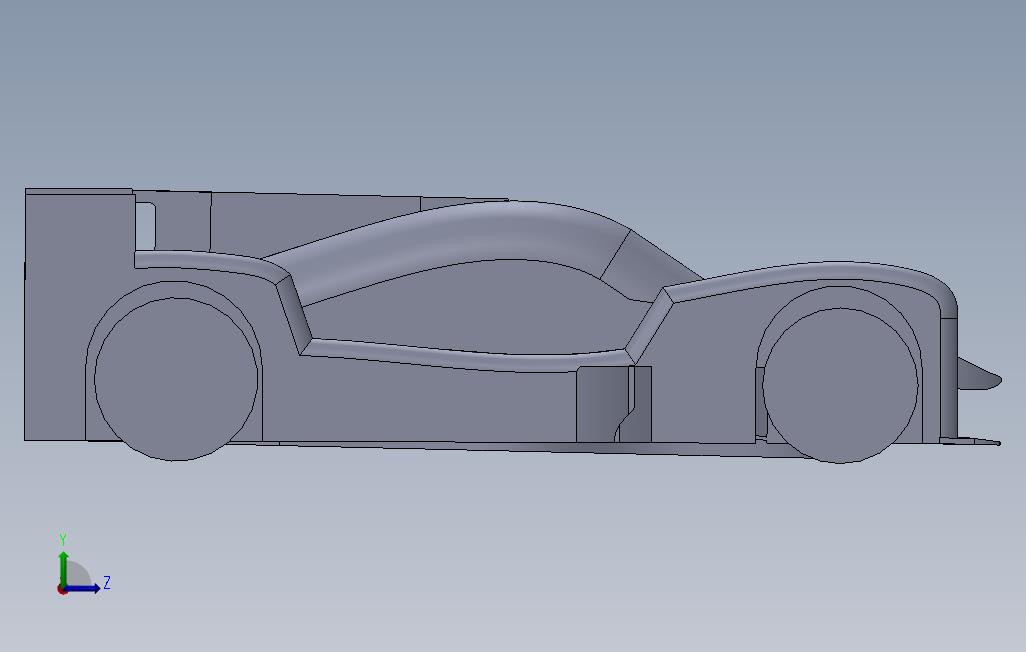Select the dark side intake panel behind front wheel

(603, 404)
